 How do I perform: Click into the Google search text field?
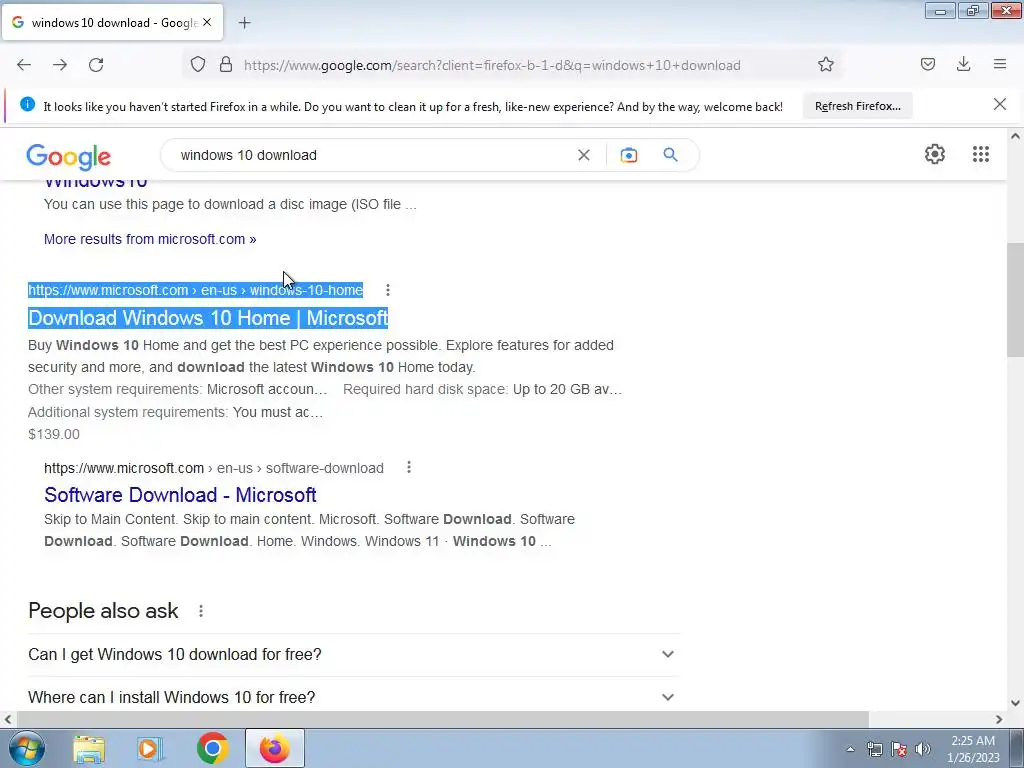click(372, 155)
